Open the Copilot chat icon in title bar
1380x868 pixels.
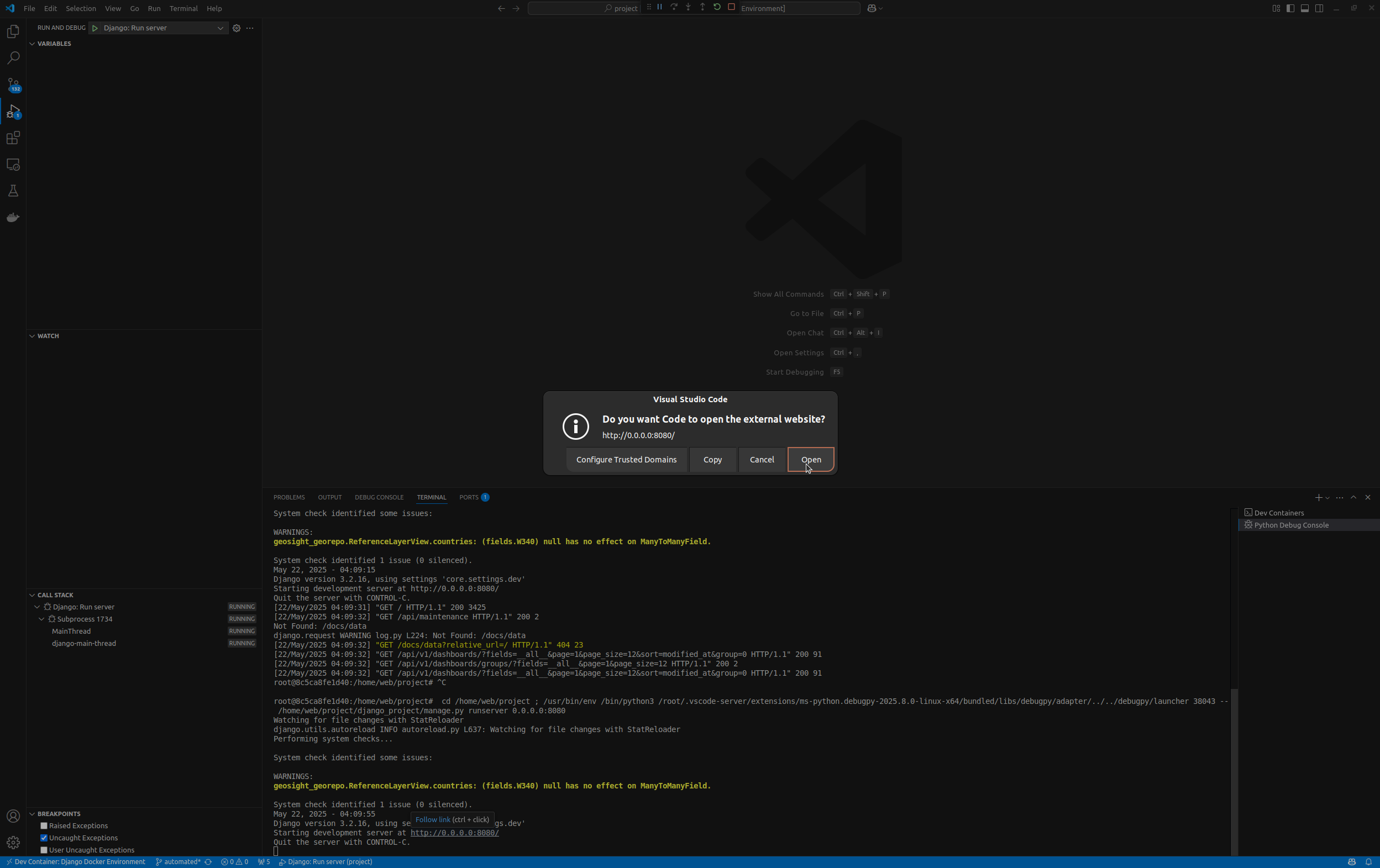(872, 9)
